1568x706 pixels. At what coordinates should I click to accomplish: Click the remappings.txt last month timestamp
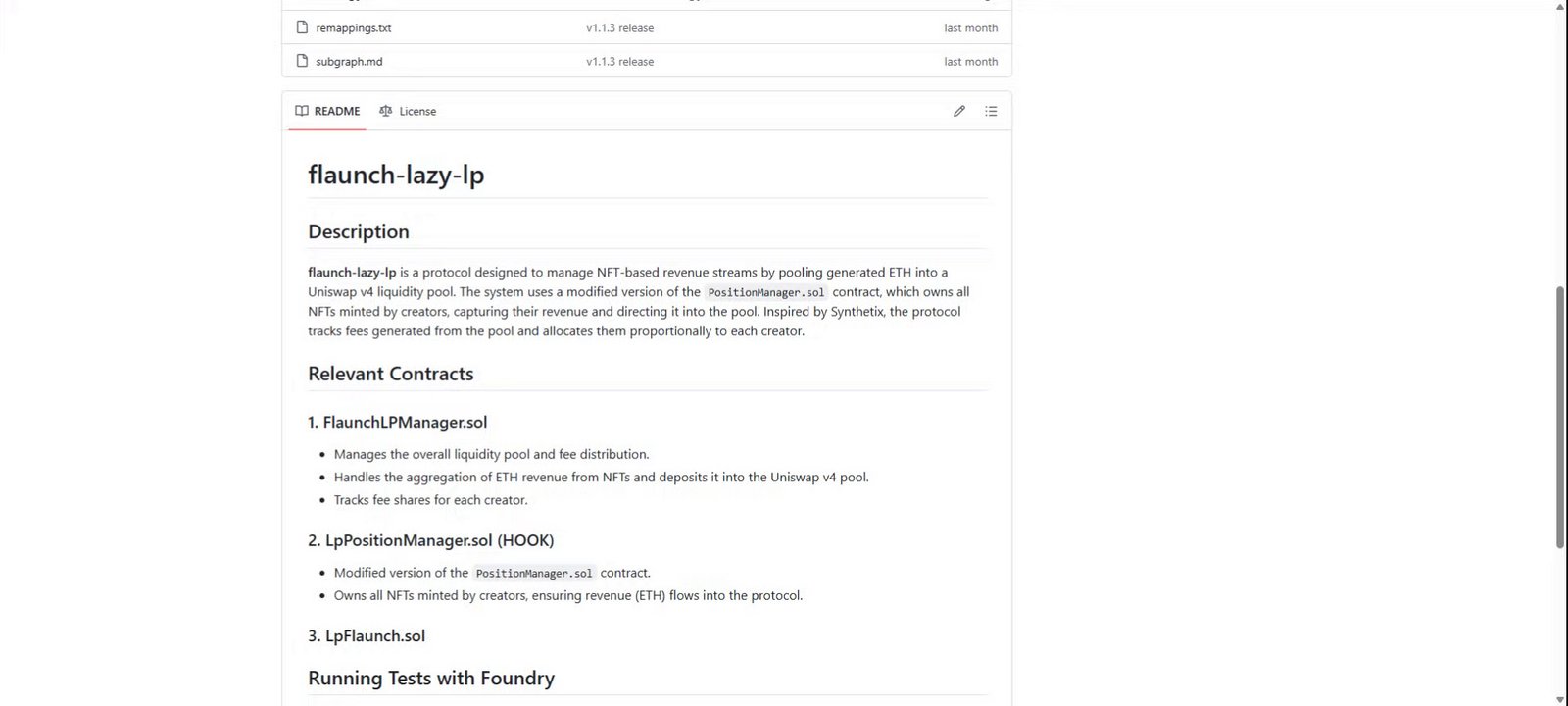point(970,28)
